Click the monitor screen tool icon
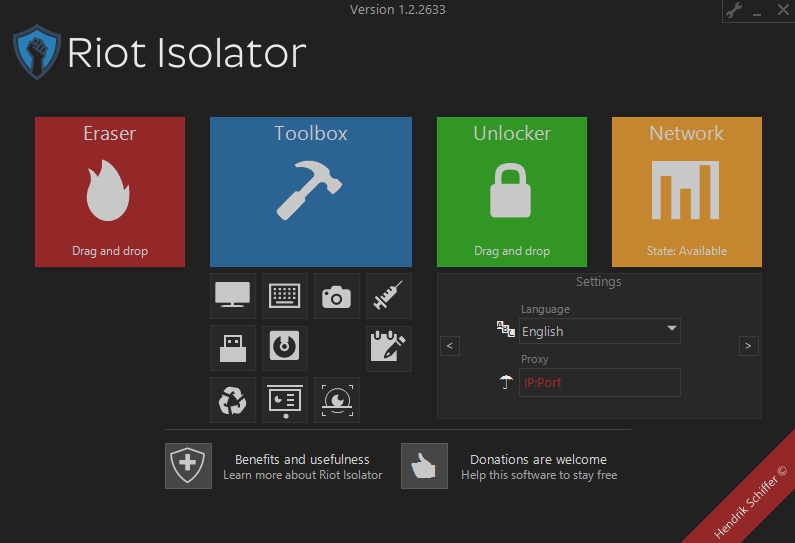The width and height of the screenshot is (795, 543). 233,296
